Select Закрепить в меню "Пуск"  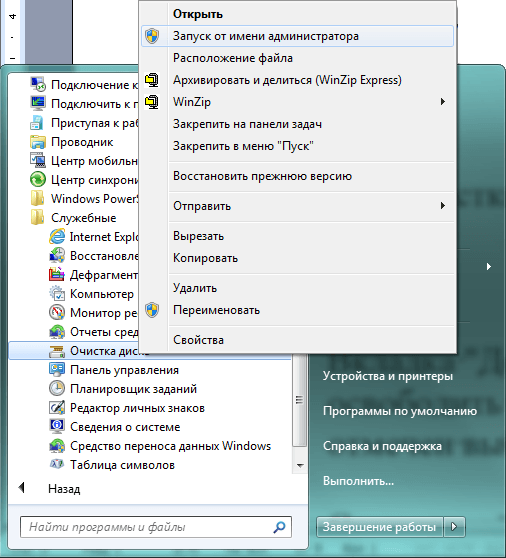243,146
